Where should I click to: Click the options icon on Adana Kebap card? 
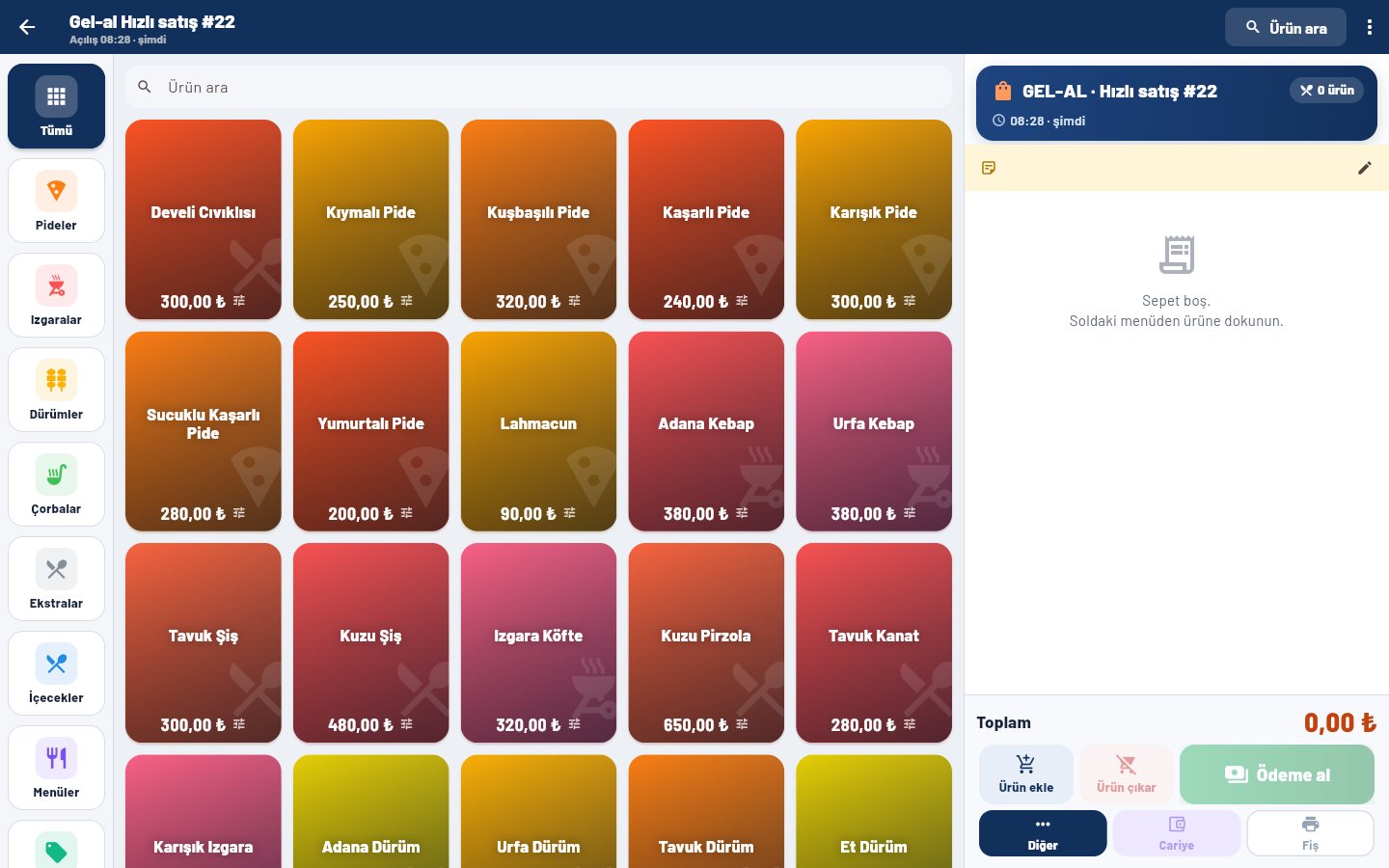point(742,513)
